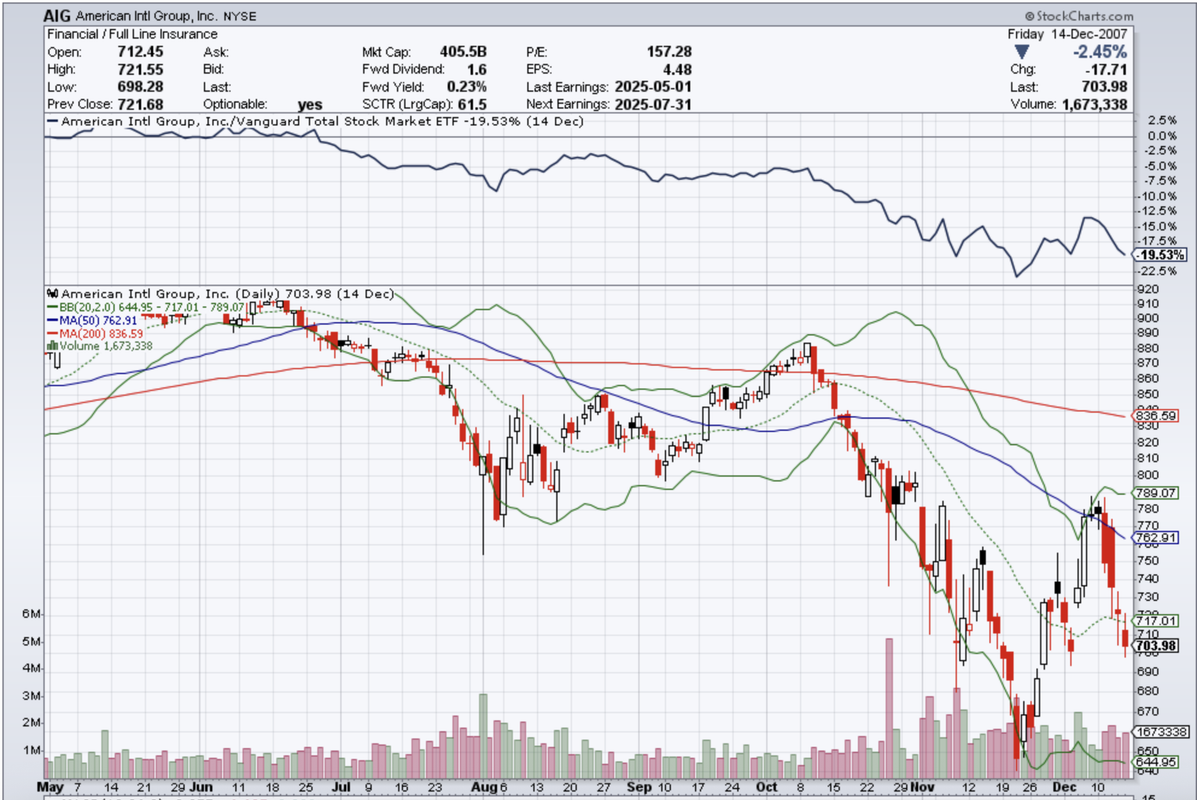Click the green 789.07 upper band axis label
The height and width of the screenshot is (800, 1197).
pyautogui.click(x=1156, y=493)
